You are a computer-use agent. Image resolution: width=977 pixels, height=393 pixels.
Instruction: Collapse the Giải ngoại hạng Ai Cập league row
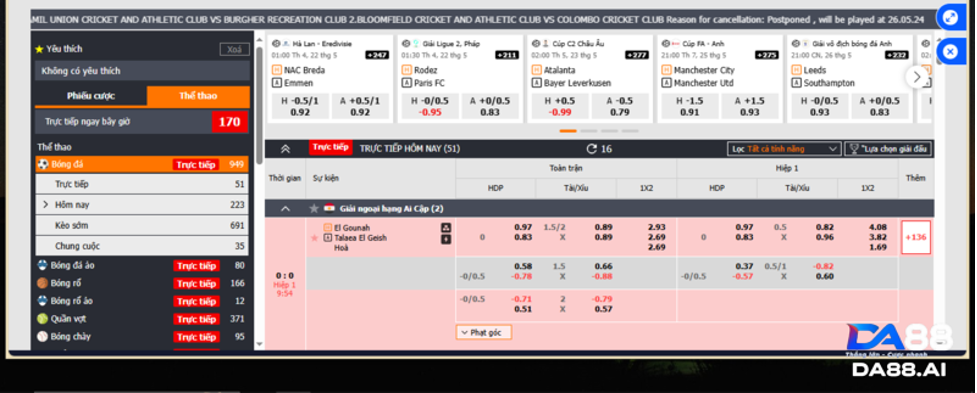click(x=285, y=209)
